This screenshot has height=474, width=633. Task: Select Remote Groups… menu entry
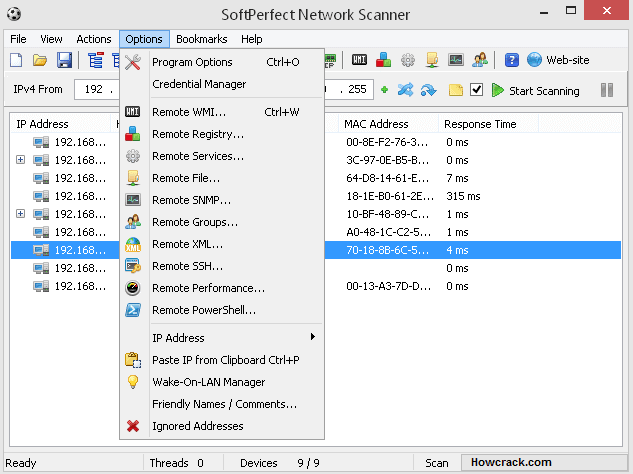pos(222,222)
